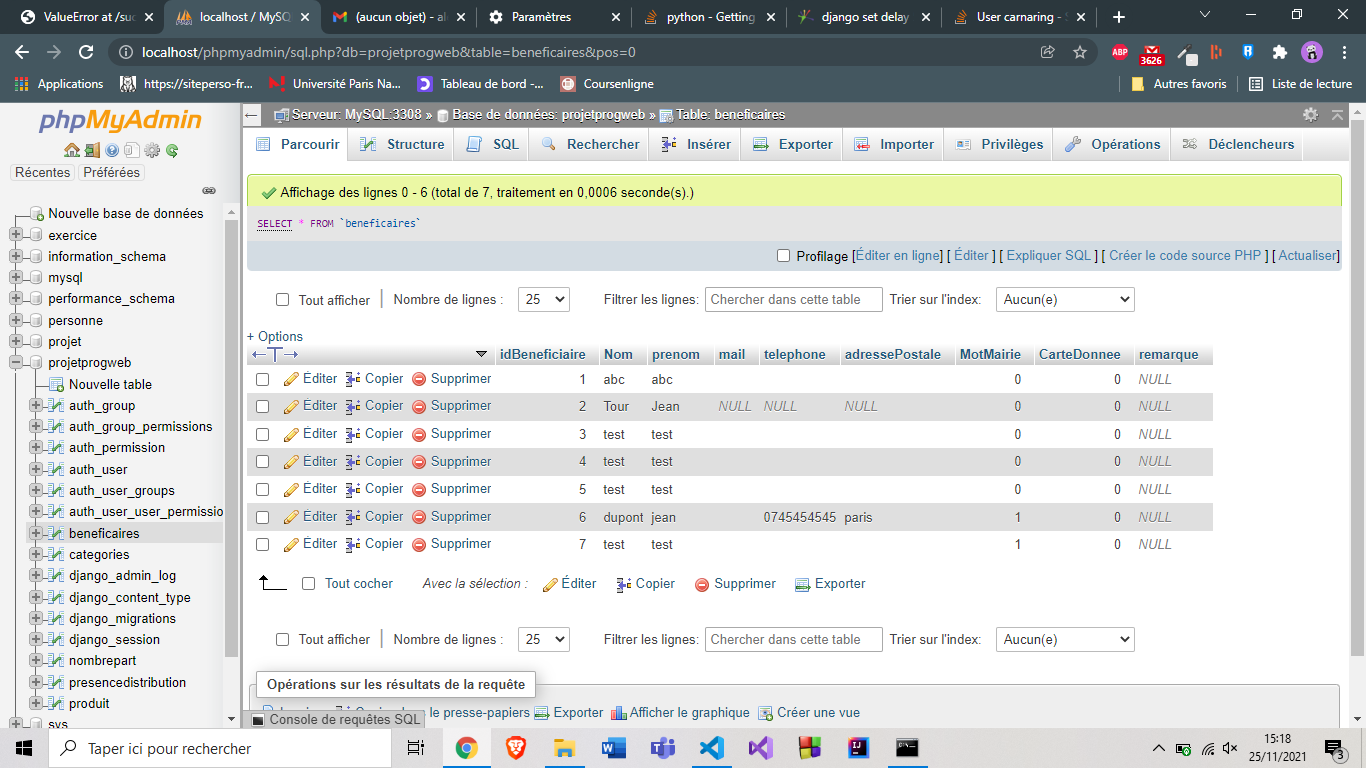Open the Opérations tab
The image size is (1366, 768).
(x=1112, y=145)
